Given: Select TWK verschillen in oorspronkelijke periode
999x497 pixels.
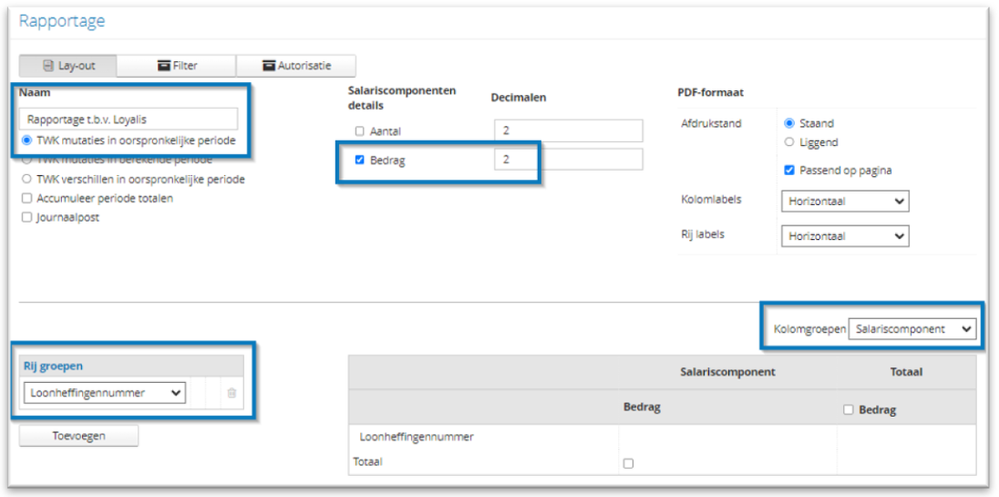Looking at the screenshot, I should [27, 180].
